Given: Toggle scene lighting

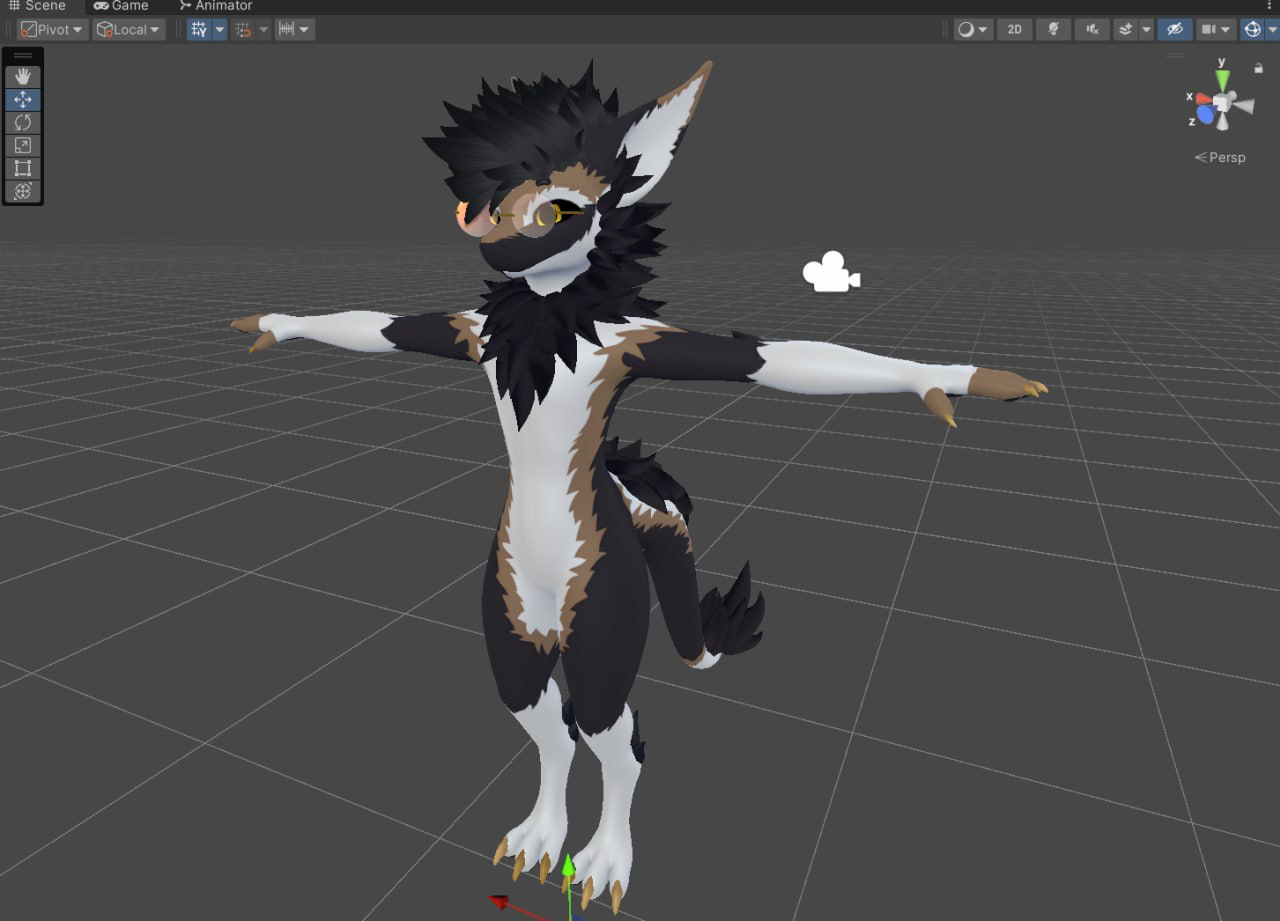Looking at the screenshot, I should tap(1053, 29).
